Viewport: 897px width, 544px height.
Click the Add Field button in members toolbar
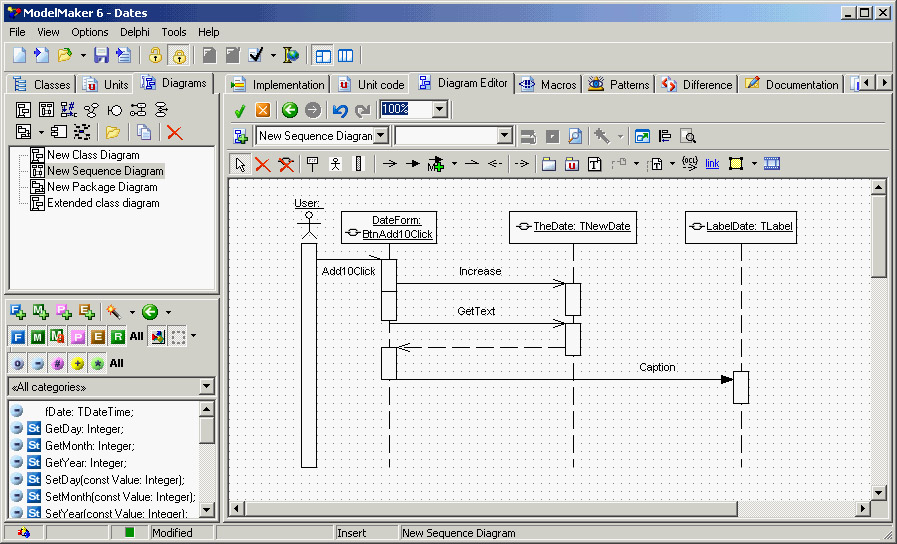[18, 312]
